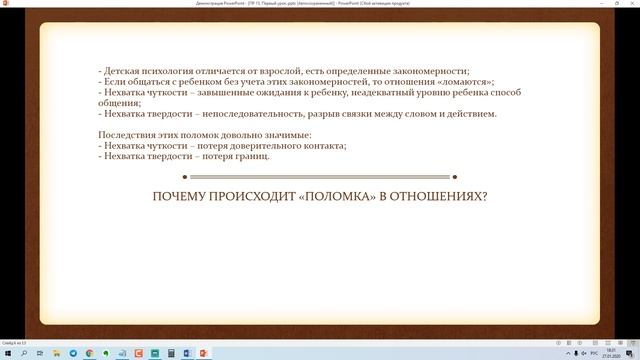Screen dimensions: 640x360
Task: Show hidden system tray icons
Action: pyautogui.click(x=568, y=353)
